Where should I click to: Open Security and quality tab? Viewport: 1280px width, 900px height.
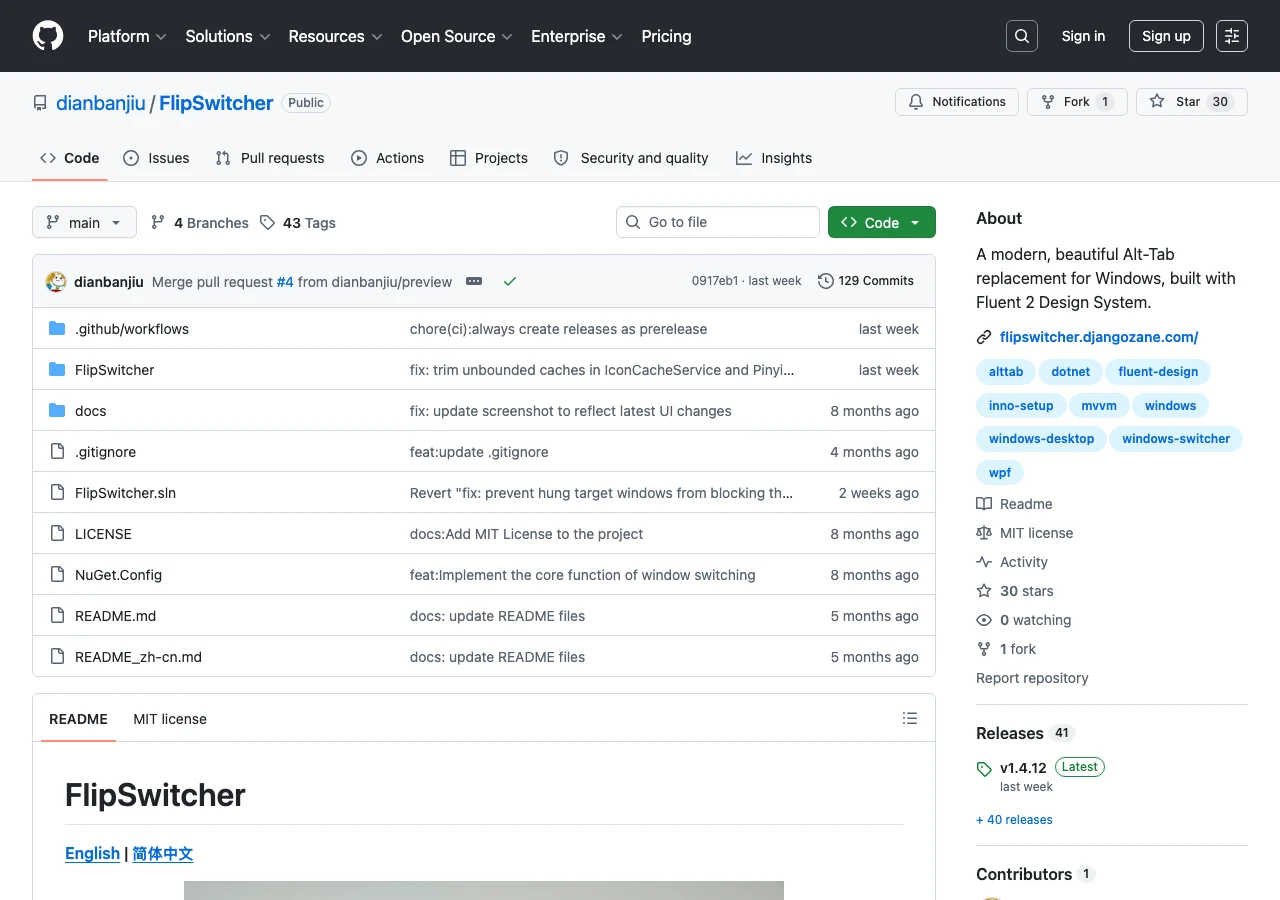(x=631, y=158)
